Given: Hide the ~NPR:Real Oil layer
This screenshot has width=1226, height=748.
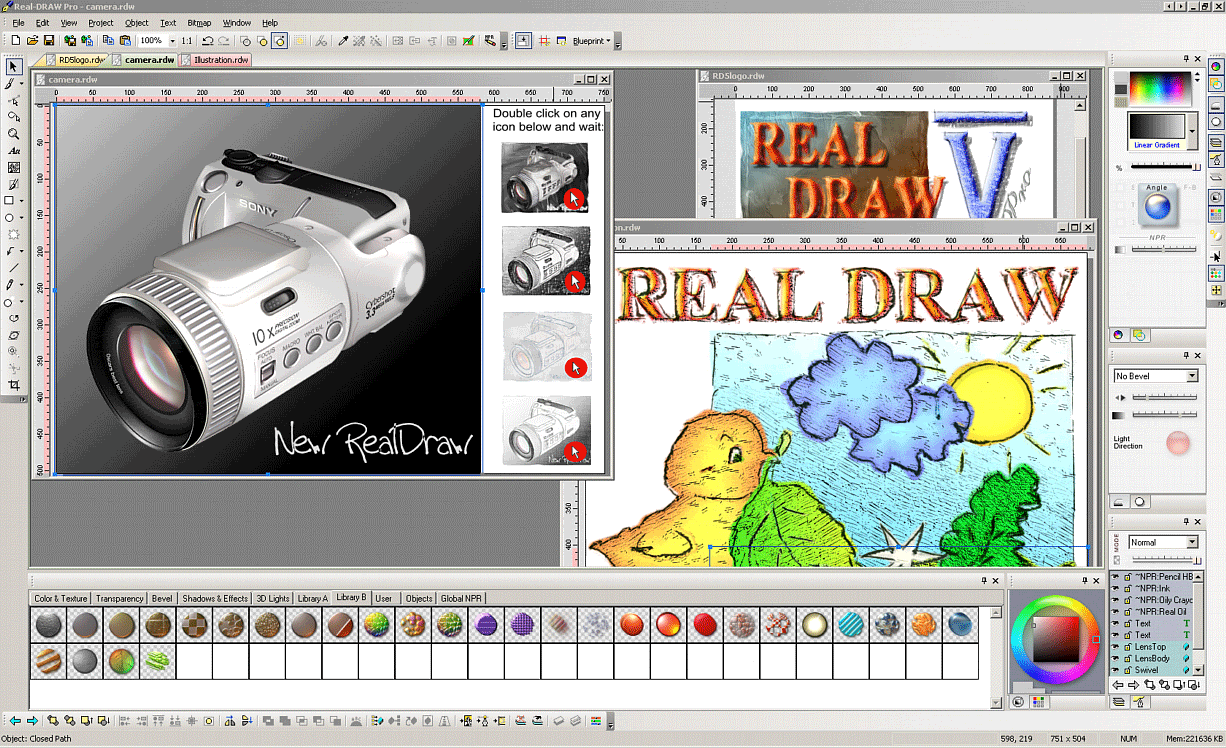Looking at the screenshot, I should click(x=1115, y=611).
